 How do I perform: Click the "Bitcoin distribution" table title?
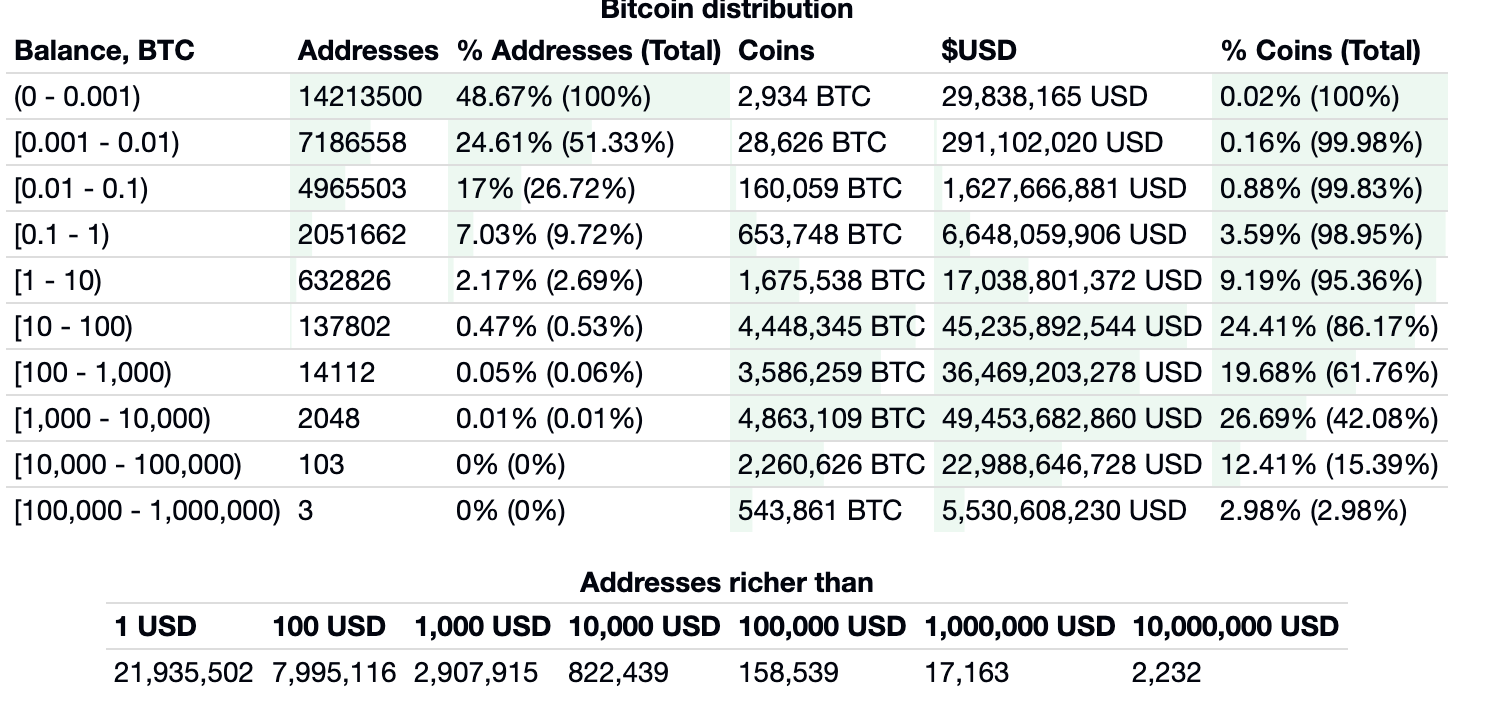click(x=726, y=10)
